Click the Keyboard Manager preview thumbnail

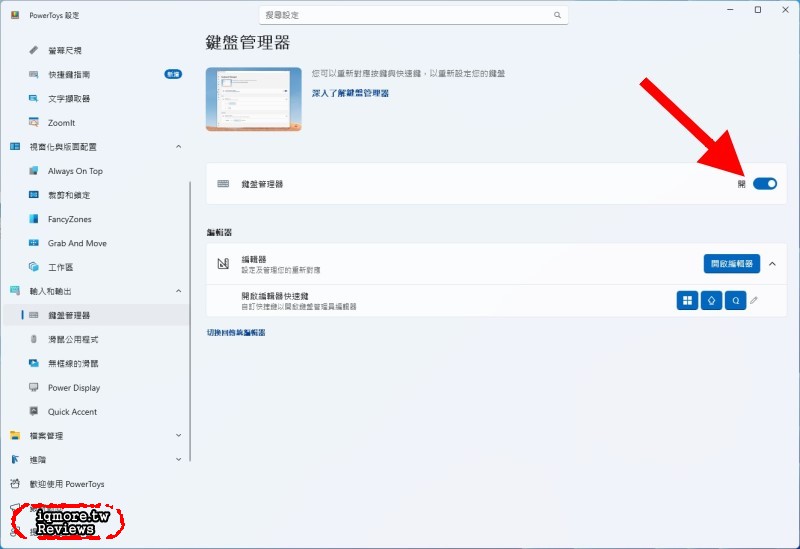(x=254, y=99)
